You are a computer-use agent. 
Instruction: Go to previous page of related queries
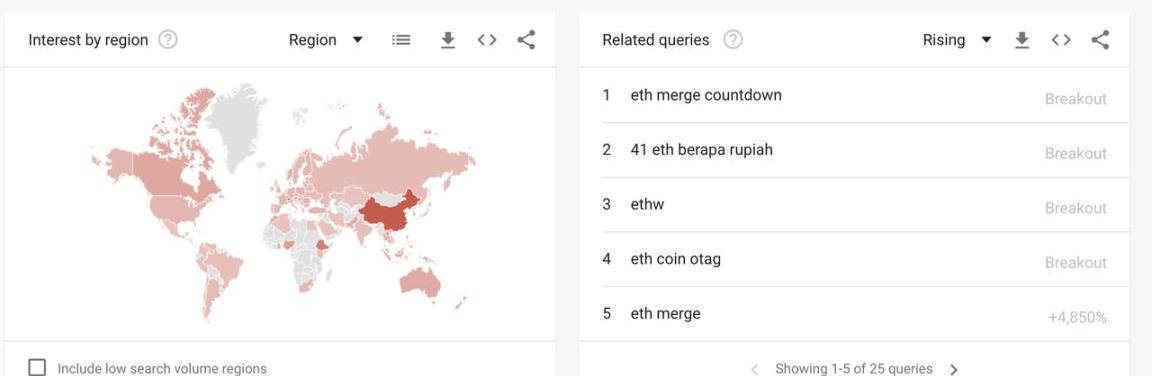[753, 369]
